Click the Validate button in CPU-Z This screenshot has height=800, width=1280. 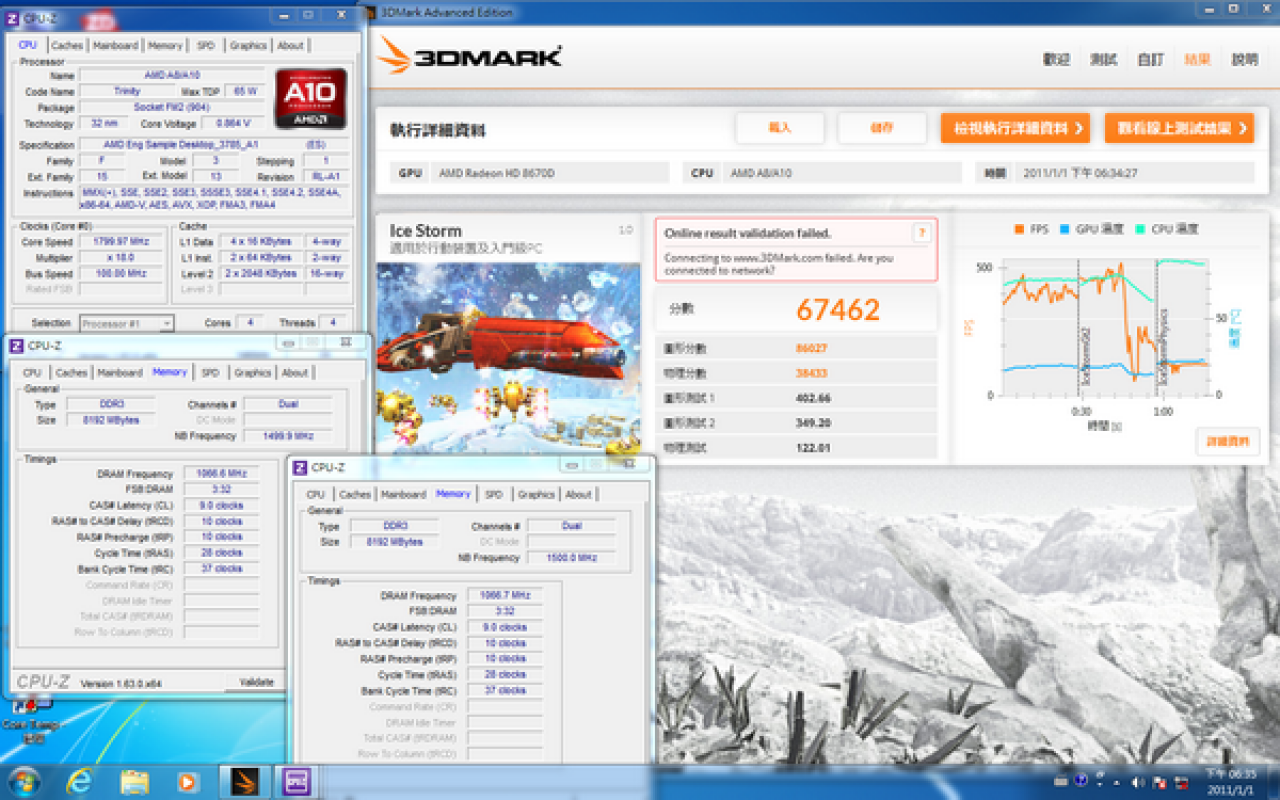coord(256,682)
